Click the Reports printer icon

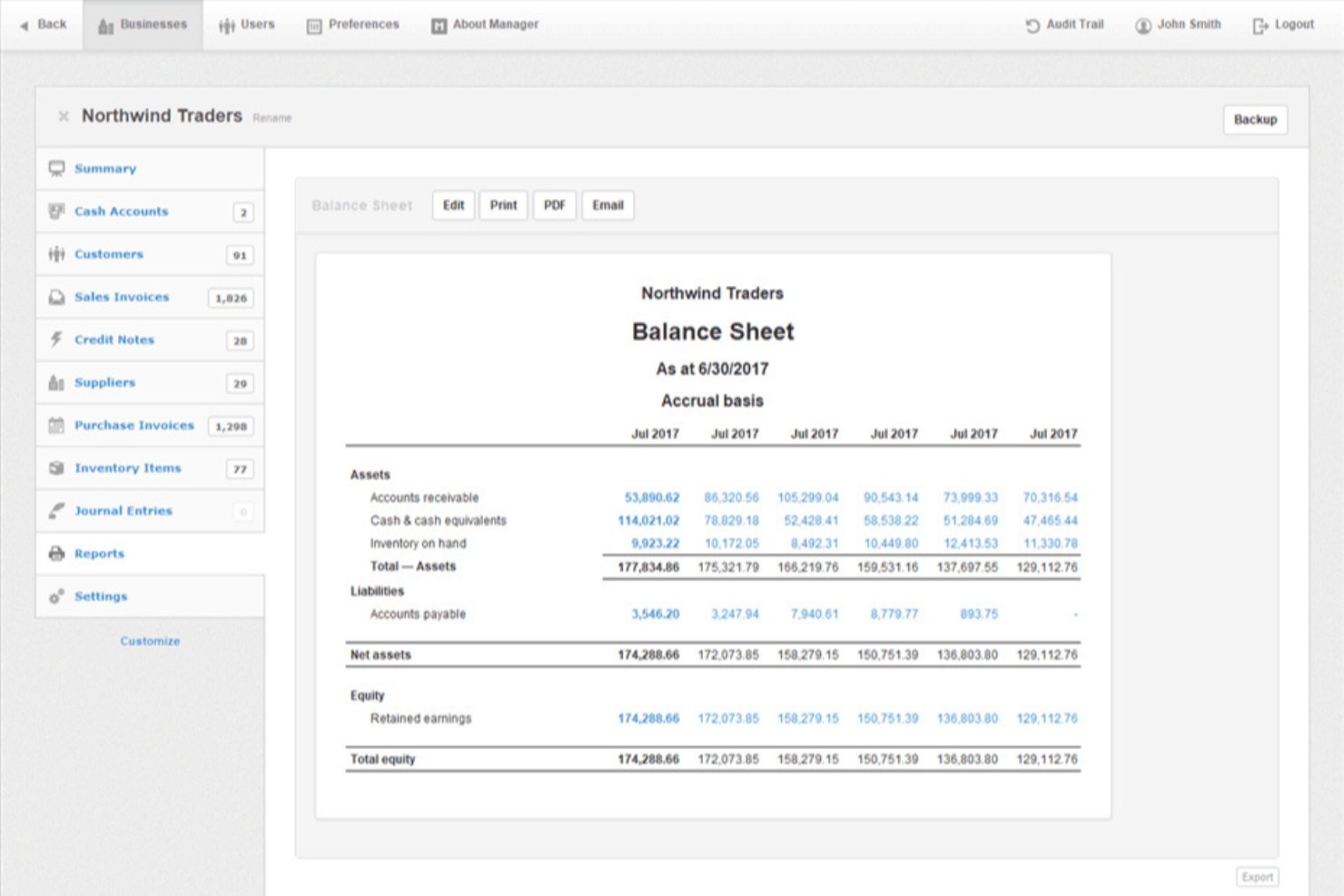tap(56, 553)
